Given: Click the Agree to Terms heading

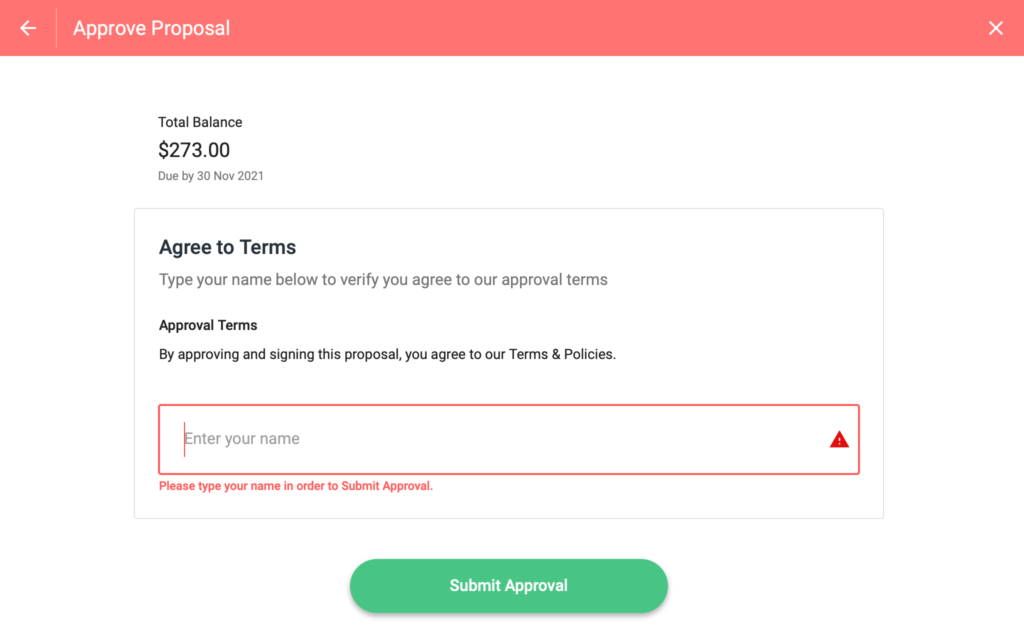Looking at the screenshot, I should tap(227, 247).
